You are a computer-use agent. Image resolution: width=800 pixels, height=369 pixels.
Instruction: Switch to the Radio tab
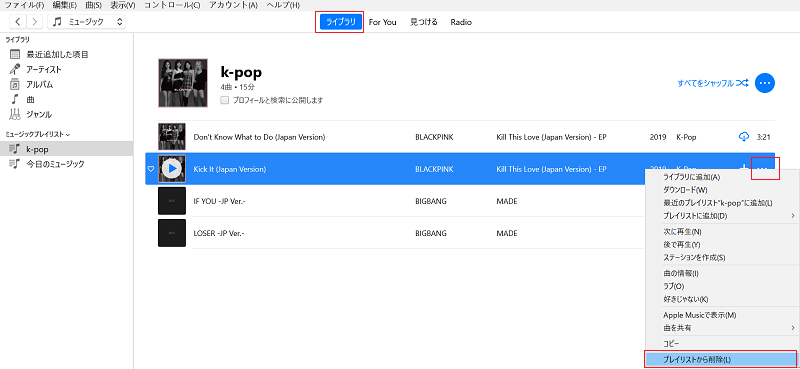pyautogui.click(x=461, y=22)
